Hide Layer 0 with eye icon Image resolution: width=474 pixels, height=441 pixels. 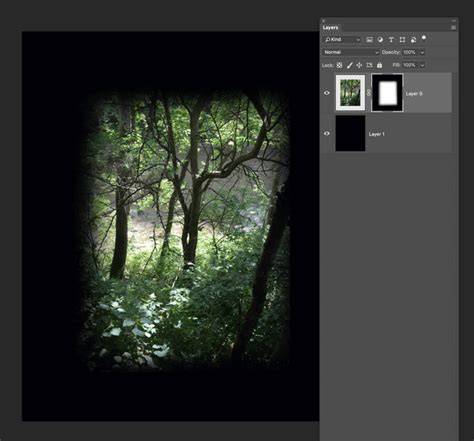[x=327, y=93]
